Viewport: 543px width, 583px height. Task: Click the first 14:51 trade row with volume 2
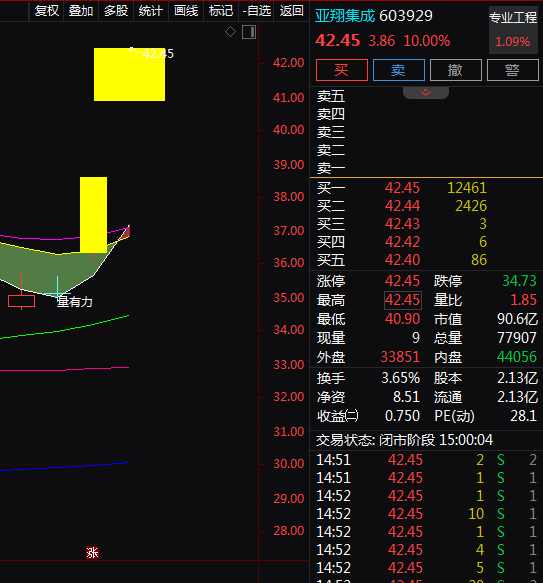coord(426,460)
